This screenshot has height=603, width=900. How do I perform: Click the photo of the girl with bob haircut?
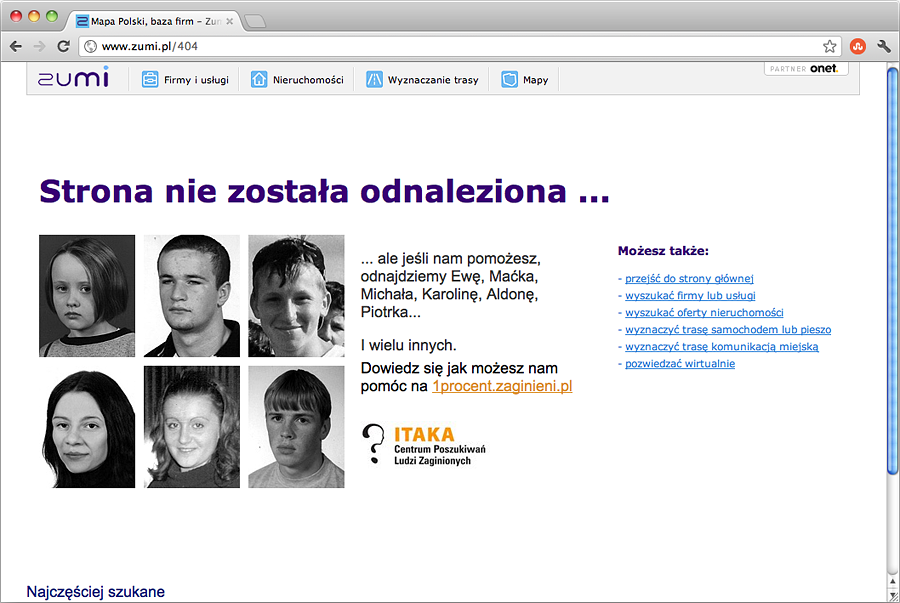[87, 295]
